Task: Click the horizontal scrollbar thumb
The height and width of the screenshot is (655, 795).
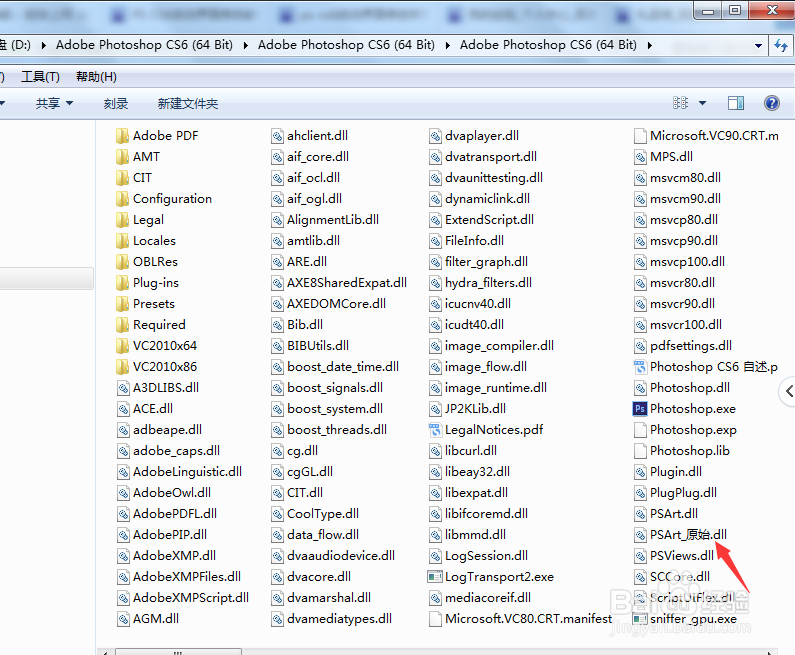Action: point(178,651)
